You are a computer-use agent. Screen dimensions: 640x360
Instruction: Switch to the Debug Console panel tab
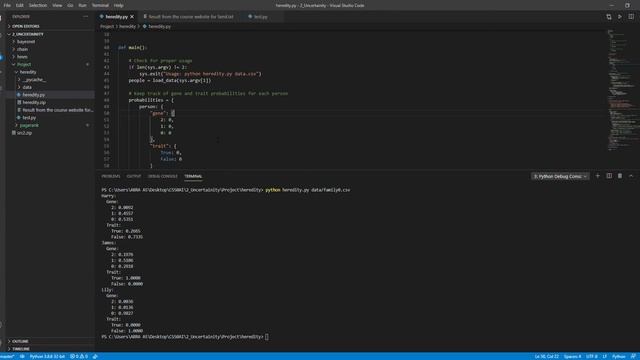coord(163,176)
